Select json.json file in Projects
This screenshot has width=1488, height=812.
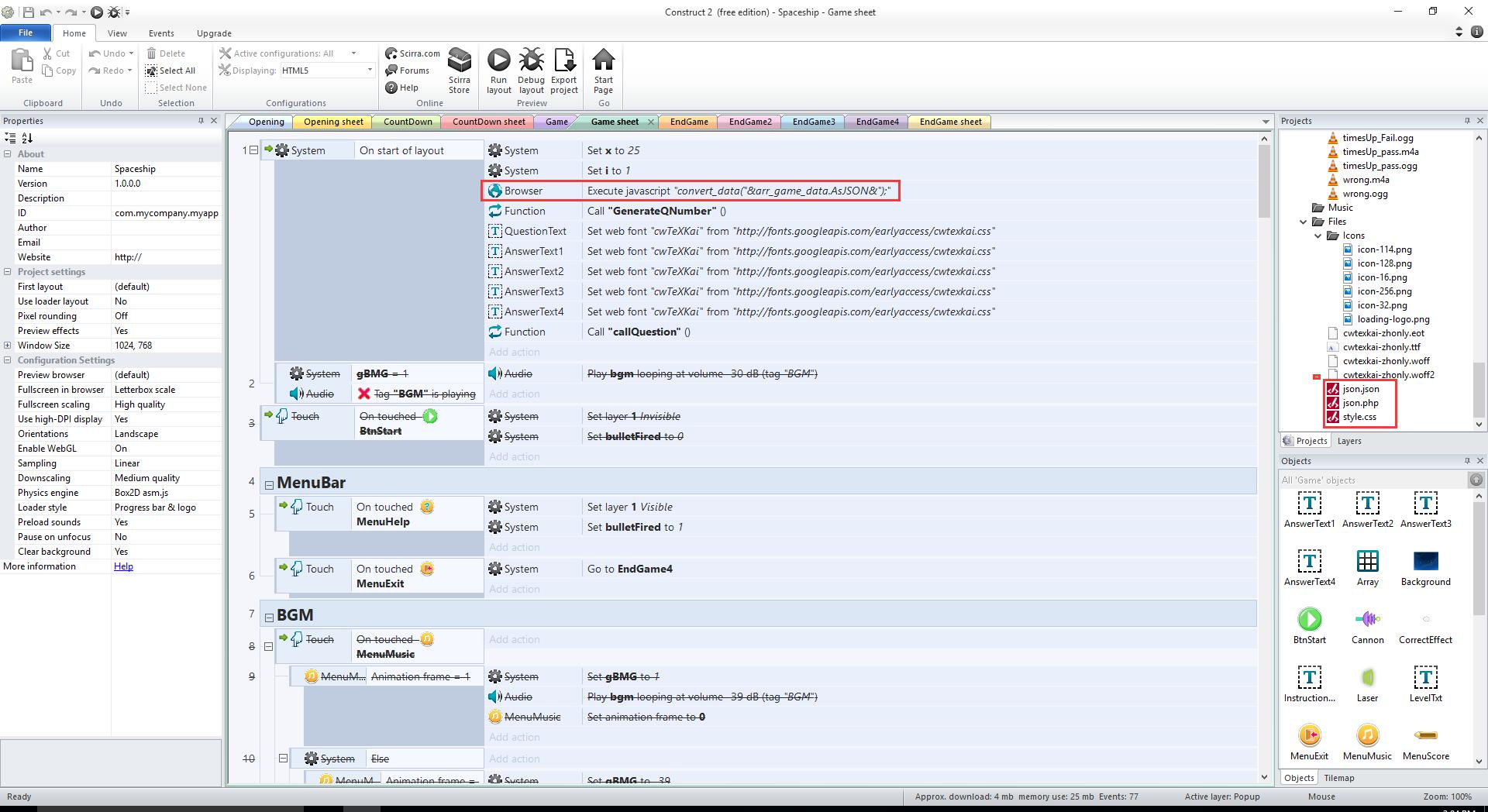pos(1360,389)
